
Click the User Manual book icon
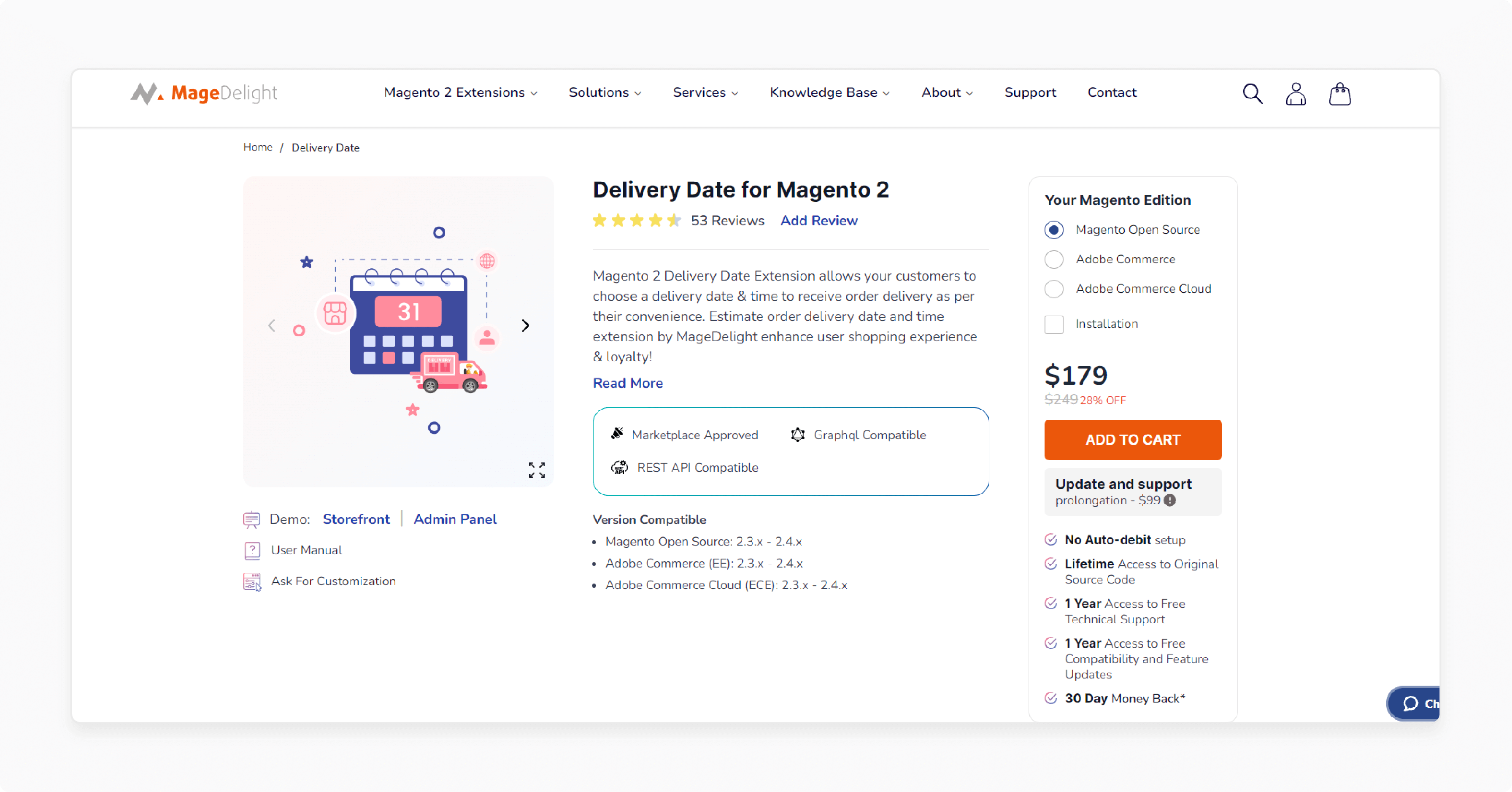click(252, 550)
